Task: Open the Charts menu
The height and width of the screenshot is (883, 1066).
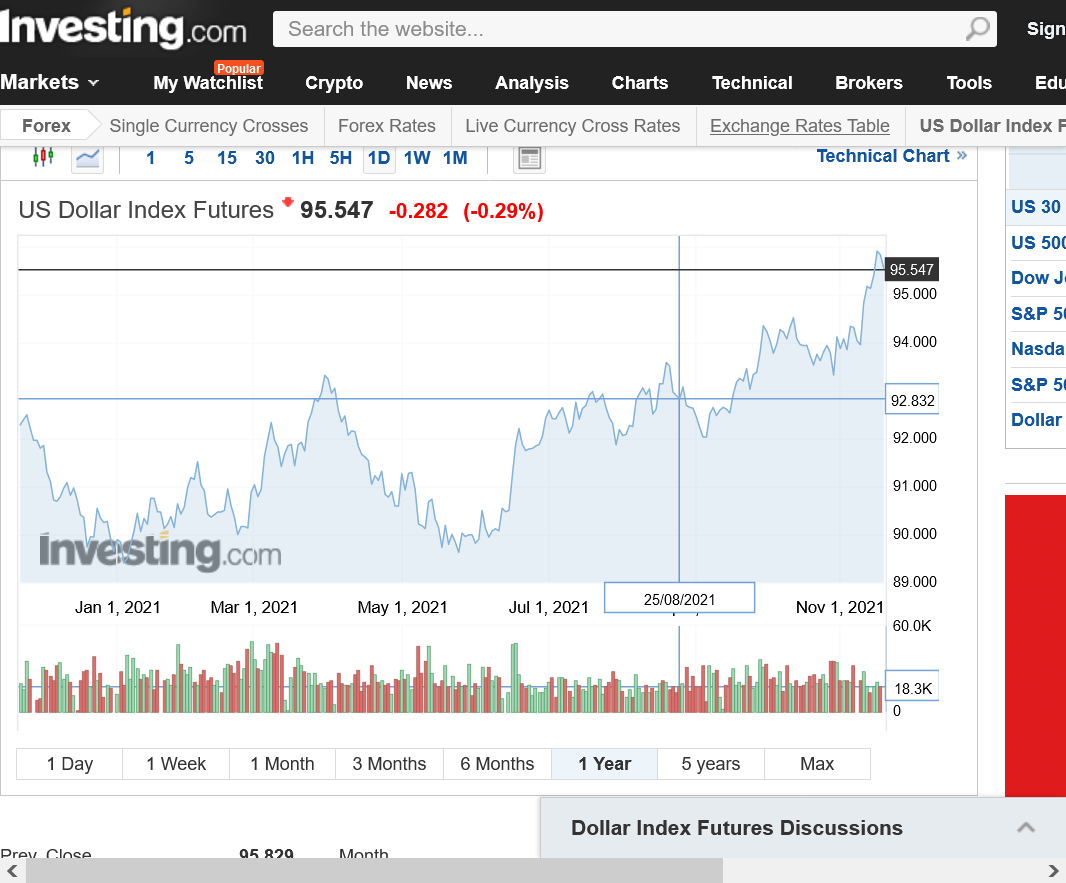Action: [640, 83]
